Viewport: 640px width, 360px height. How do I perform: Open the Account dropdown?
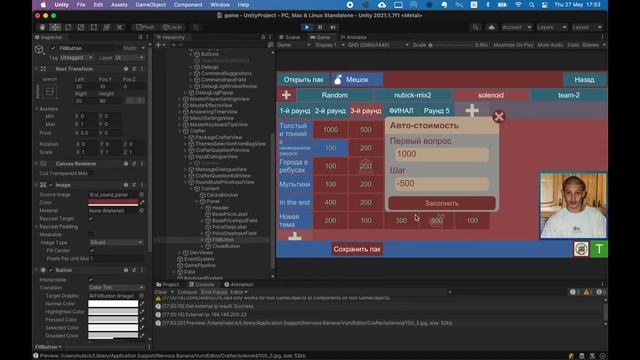pyautogui.click(x=516, y=27)
